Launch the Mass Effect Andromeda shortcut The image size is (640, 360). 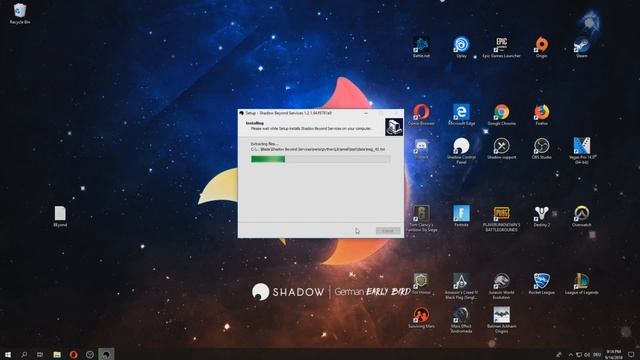461,320
